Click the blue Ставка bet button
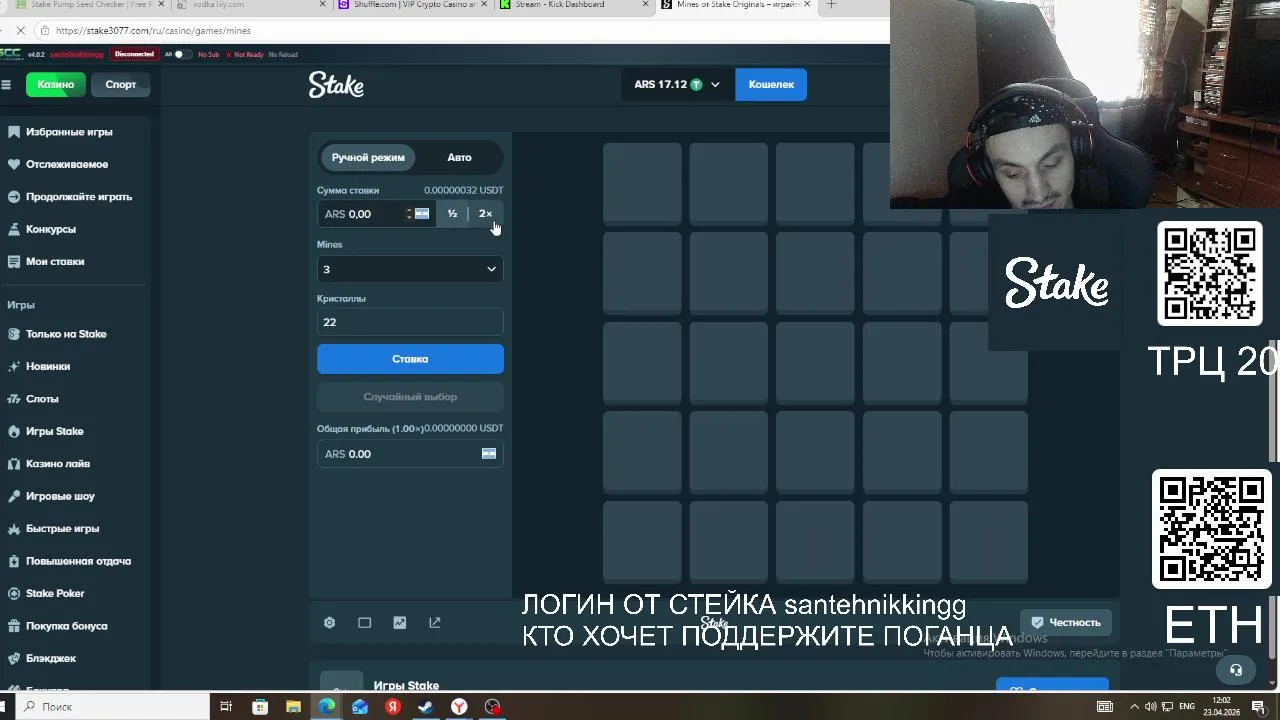1280x720 pixels. [x=410, y=359]
